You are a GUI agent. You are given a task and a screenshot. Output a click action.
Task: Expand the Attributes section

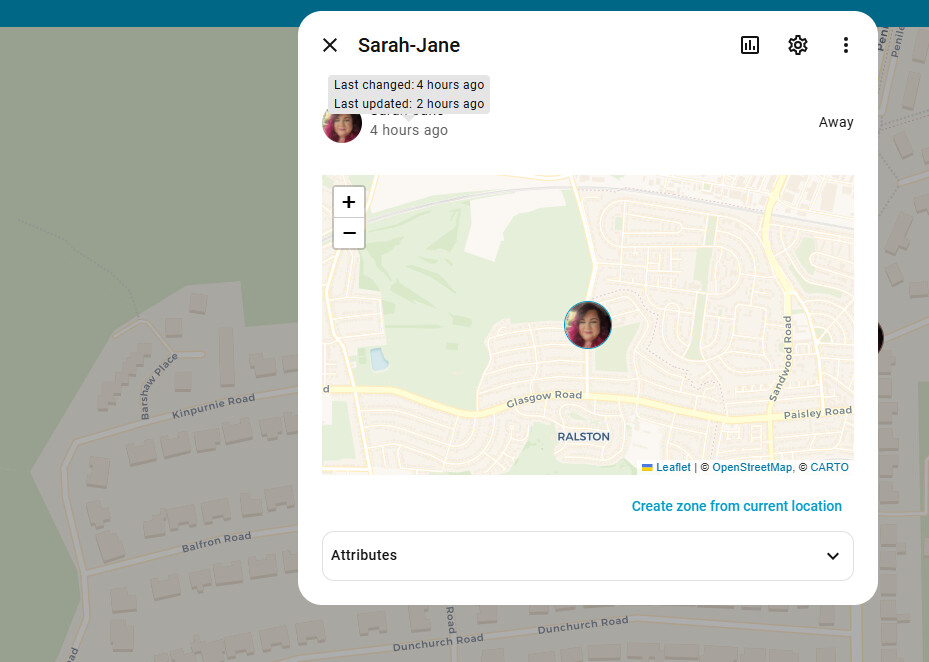click(588, 556)
